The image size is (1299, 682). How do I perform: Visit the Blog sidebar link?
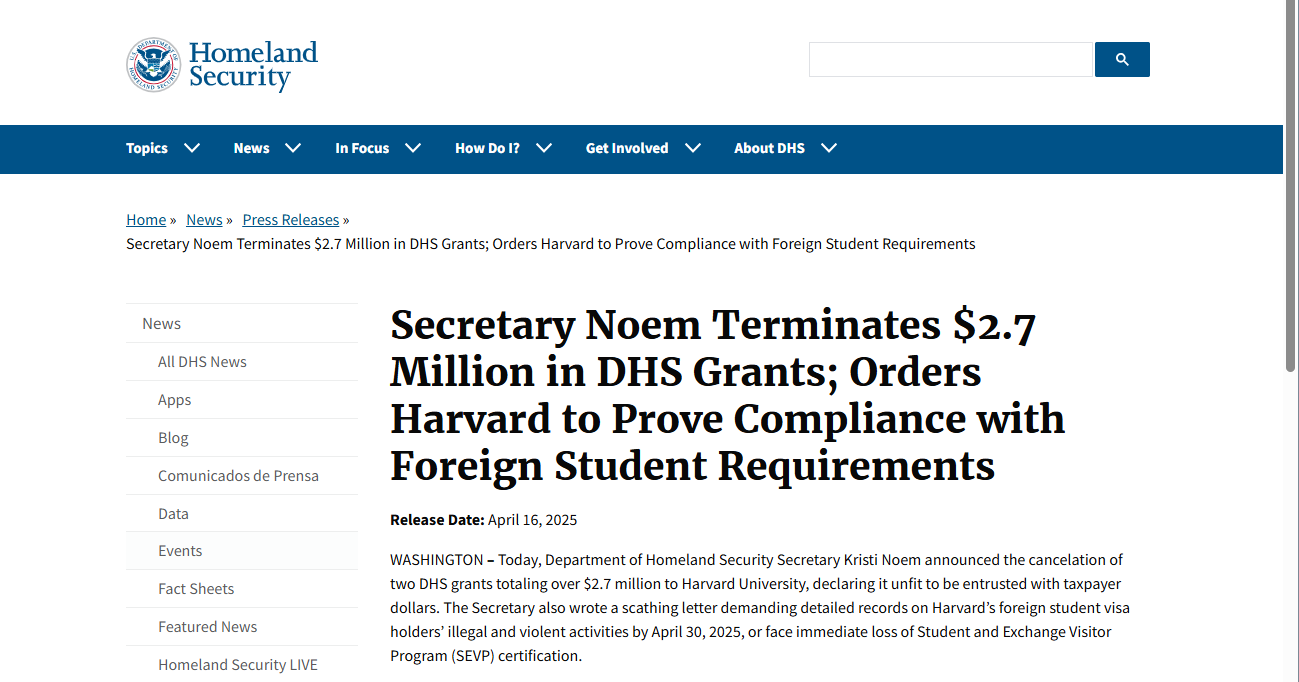[173, 438]
